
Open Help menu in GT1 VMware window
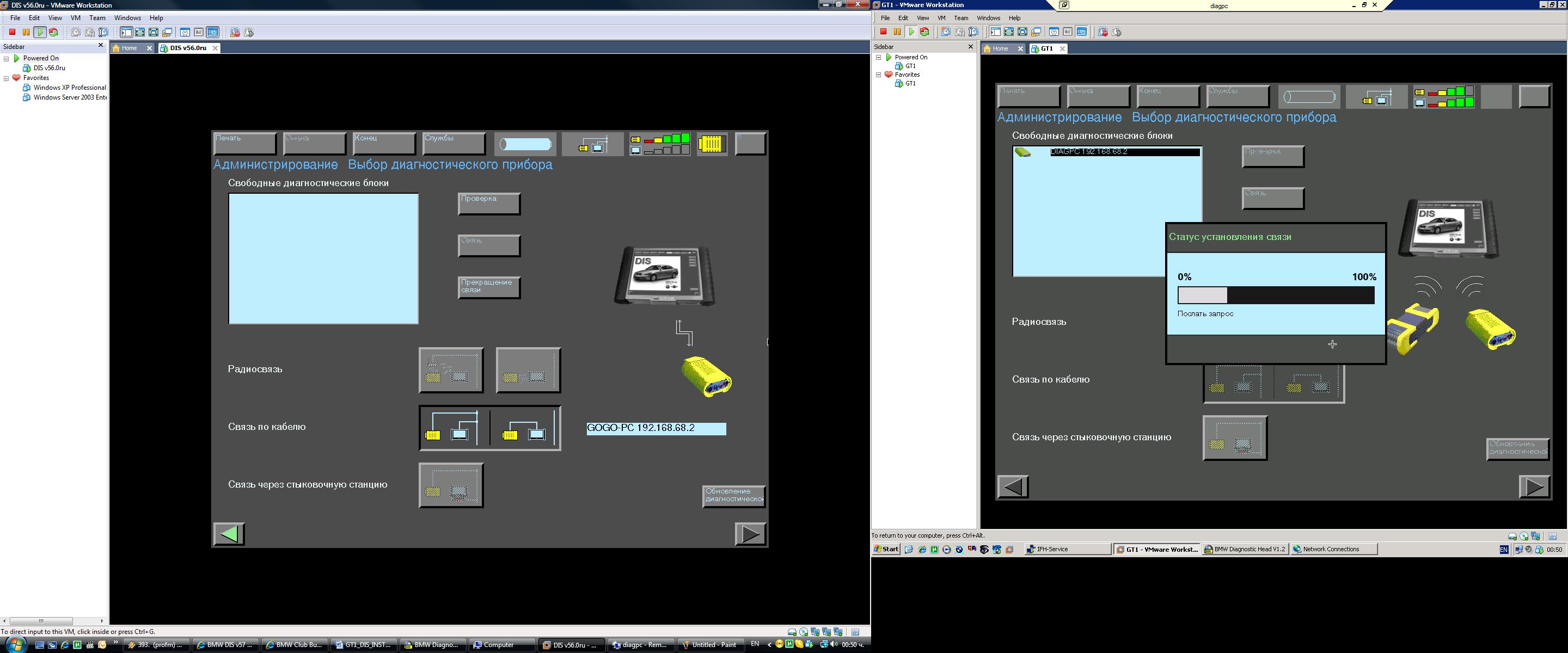point(1015,17)
